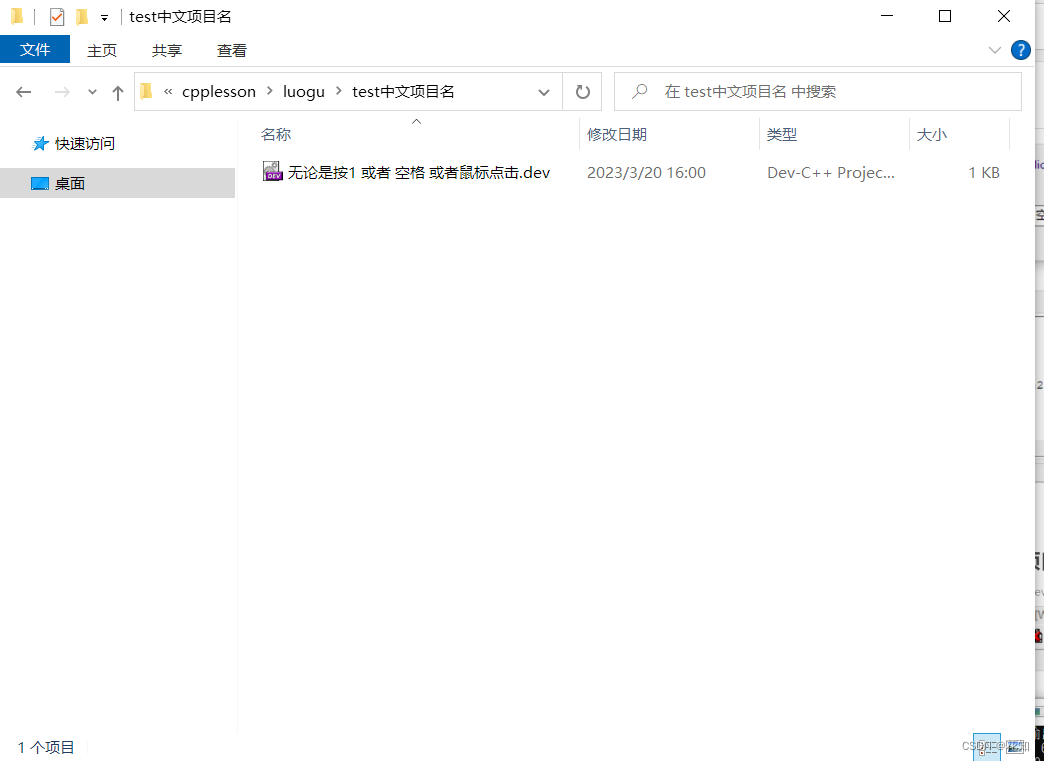Image resolution: width=1044 pixels, height=761 pixels.
Task: Switch to the 共享 ribbon tab
Action: 166,51
